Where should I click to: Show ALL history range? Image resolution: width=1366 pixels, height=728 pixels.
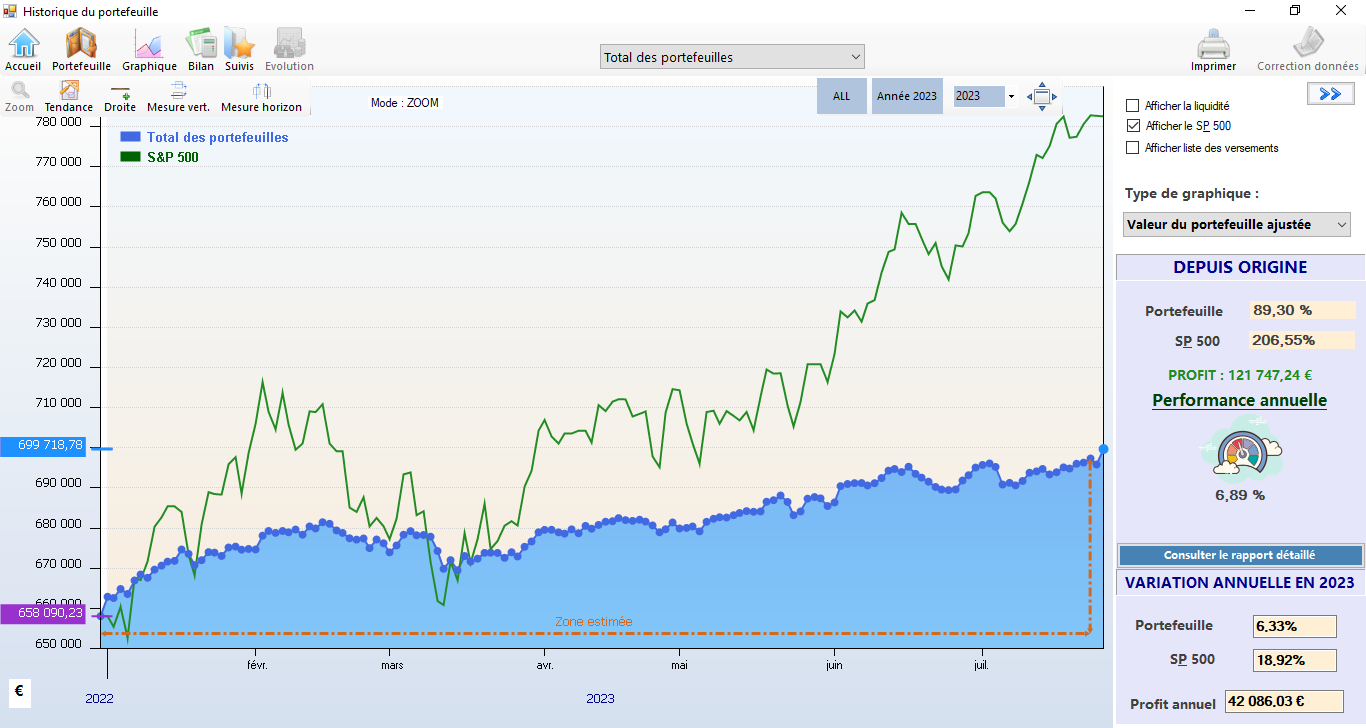(x=842, y=96)
